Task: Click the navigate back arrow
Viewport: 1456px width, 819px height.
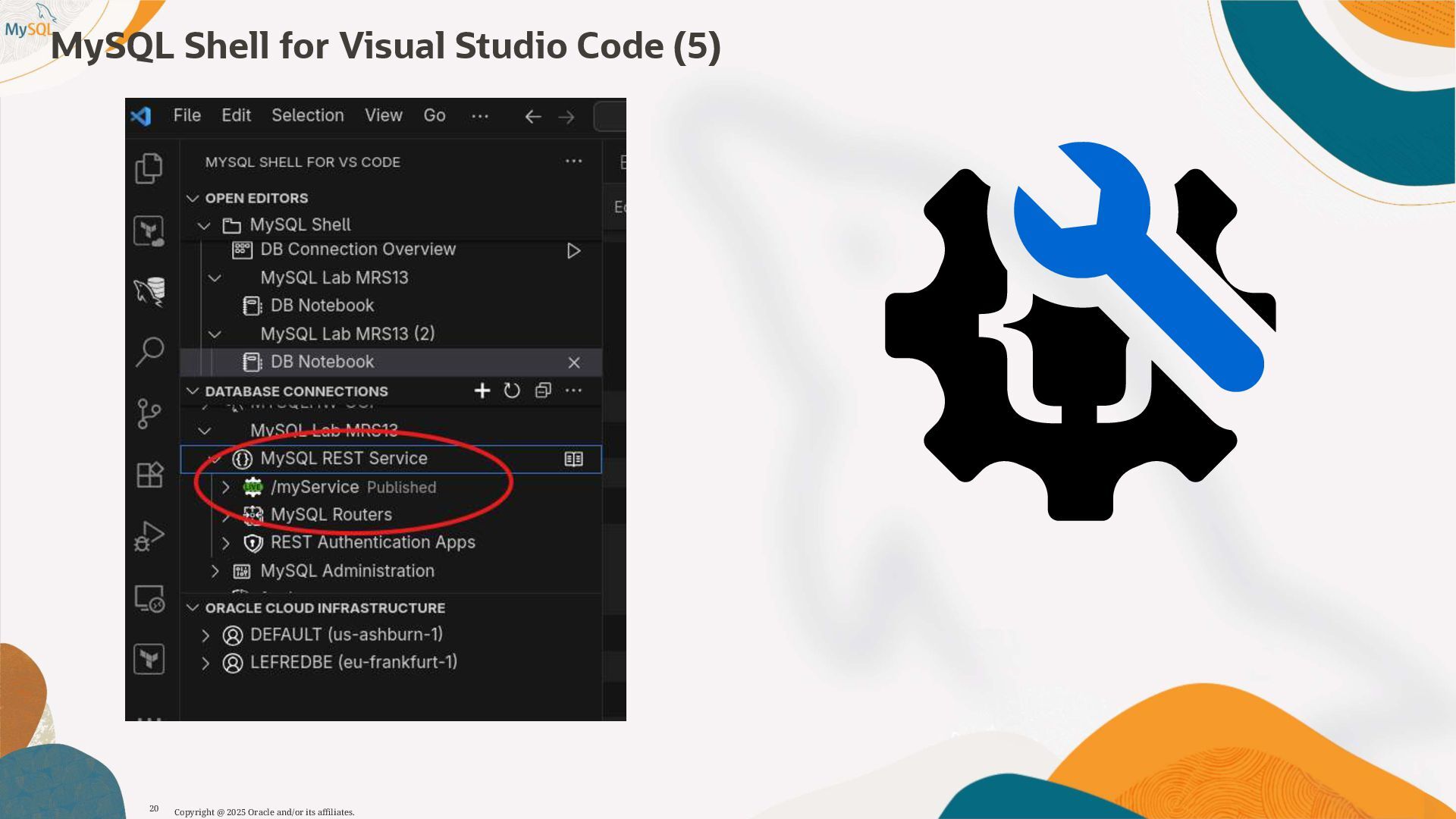Action: 533,117
